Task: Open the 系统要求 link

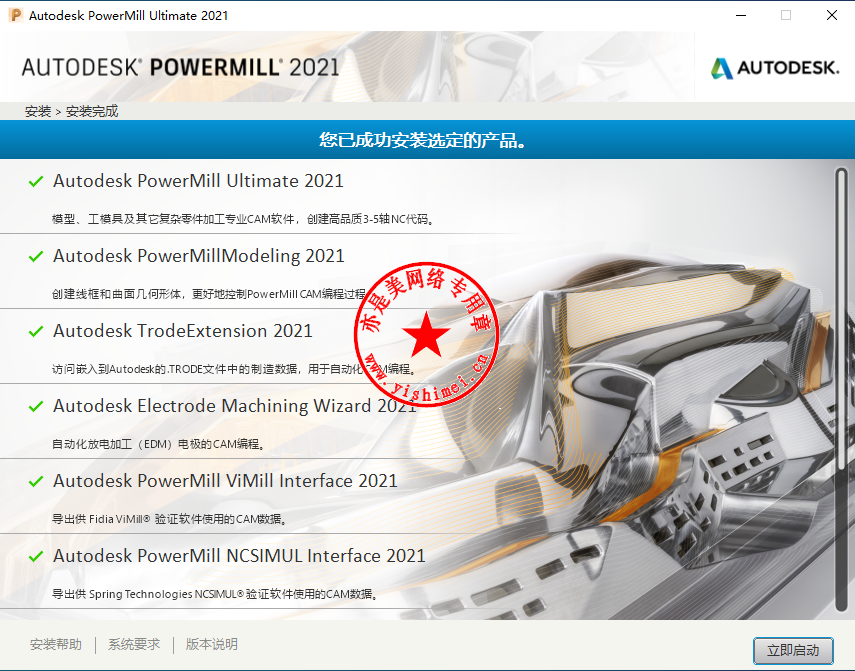Action: coord(134,644)
